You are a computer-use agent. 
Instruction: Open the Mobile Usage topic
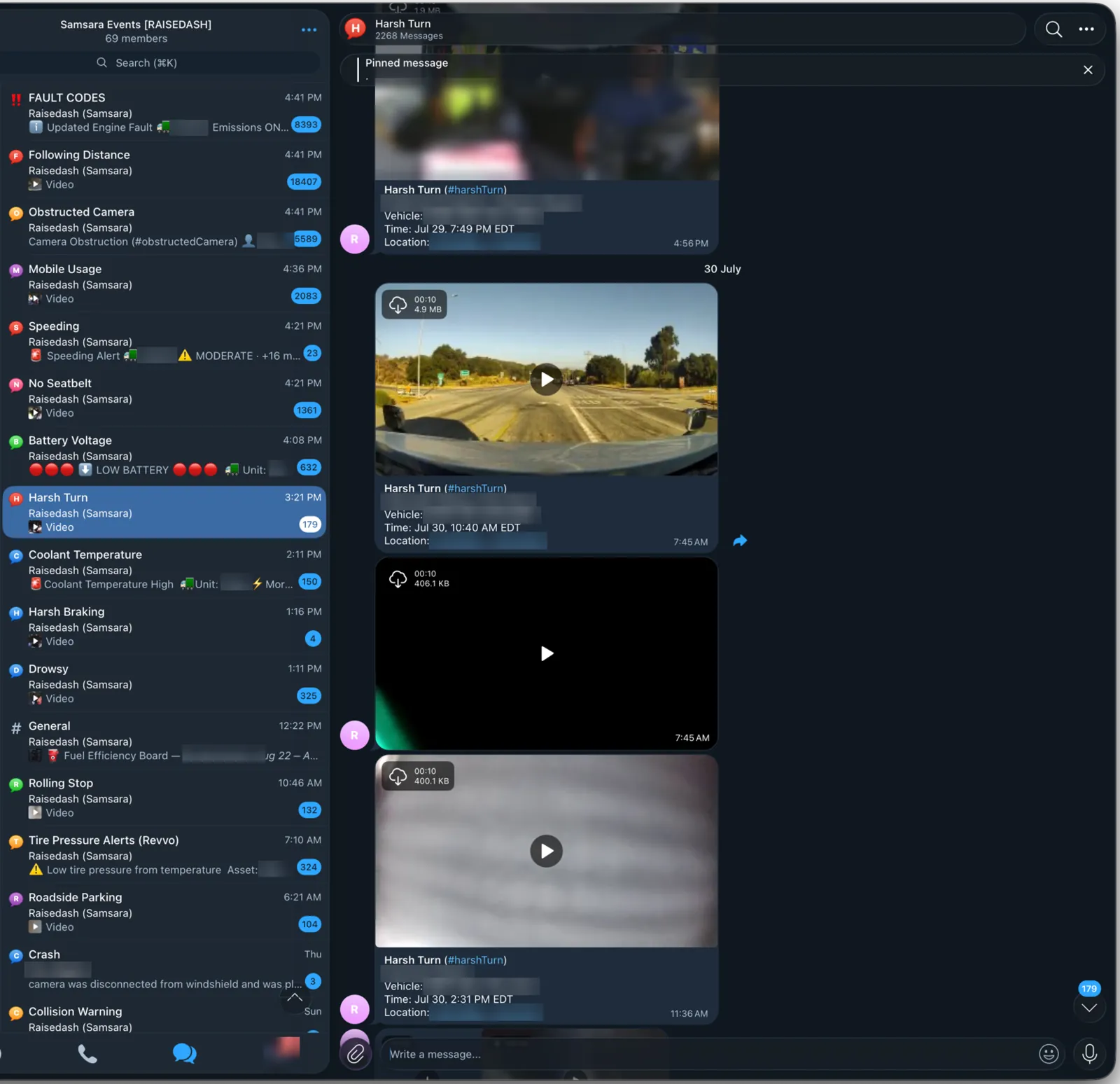(x=164, y=284)
